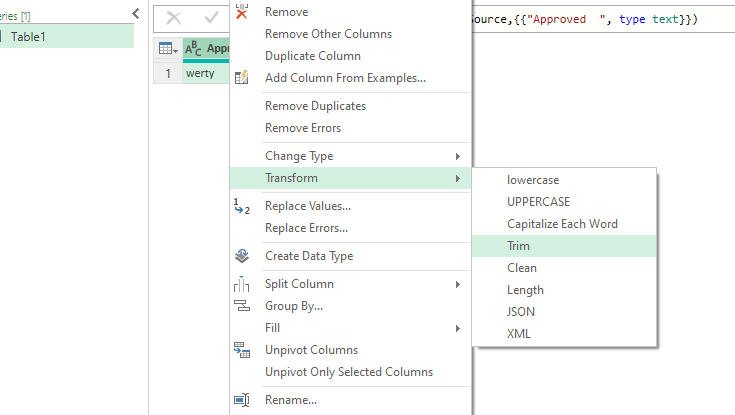
Task: Confirm formula with checkmark icon
Action: pos(211,18)
